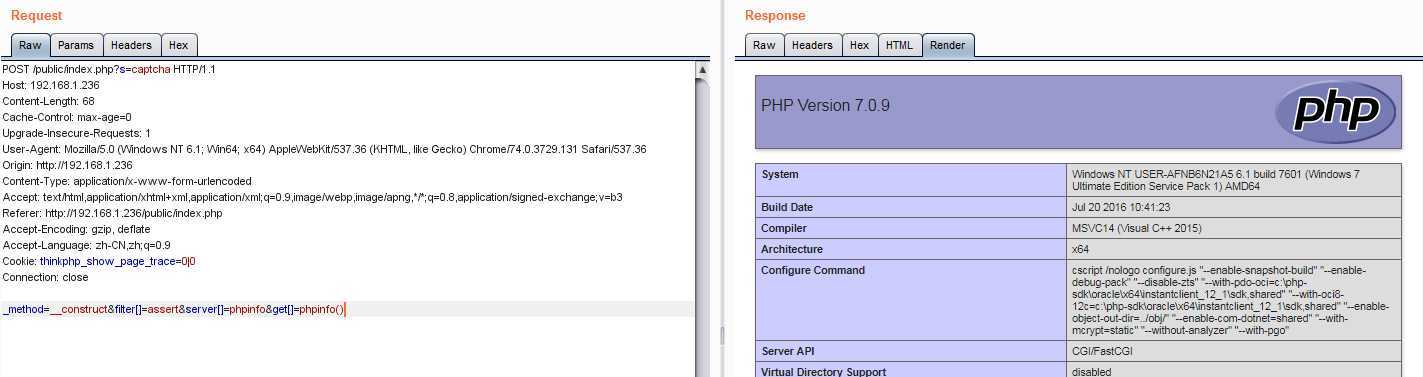Screen dimensions: 1423x377
Task: Click the Virtual Directory Support label
Action: [x=823, y=371]
